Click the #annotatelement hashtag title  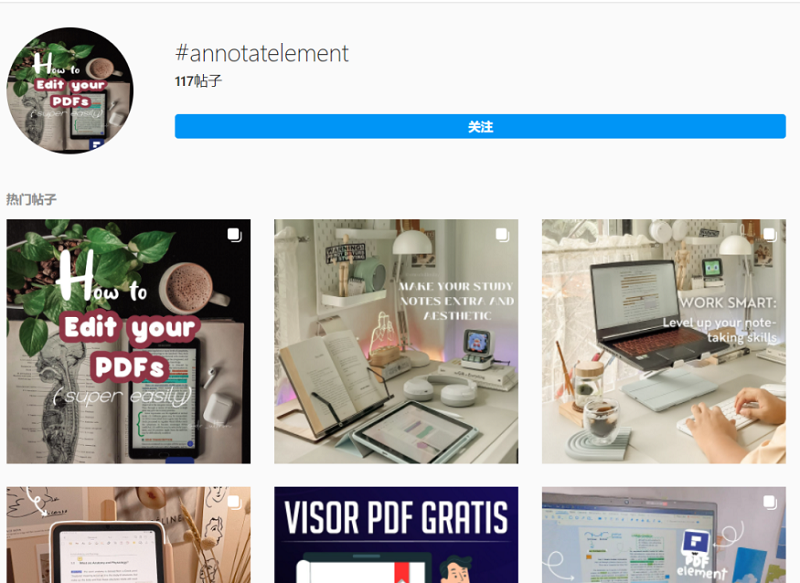coord(262,54)
